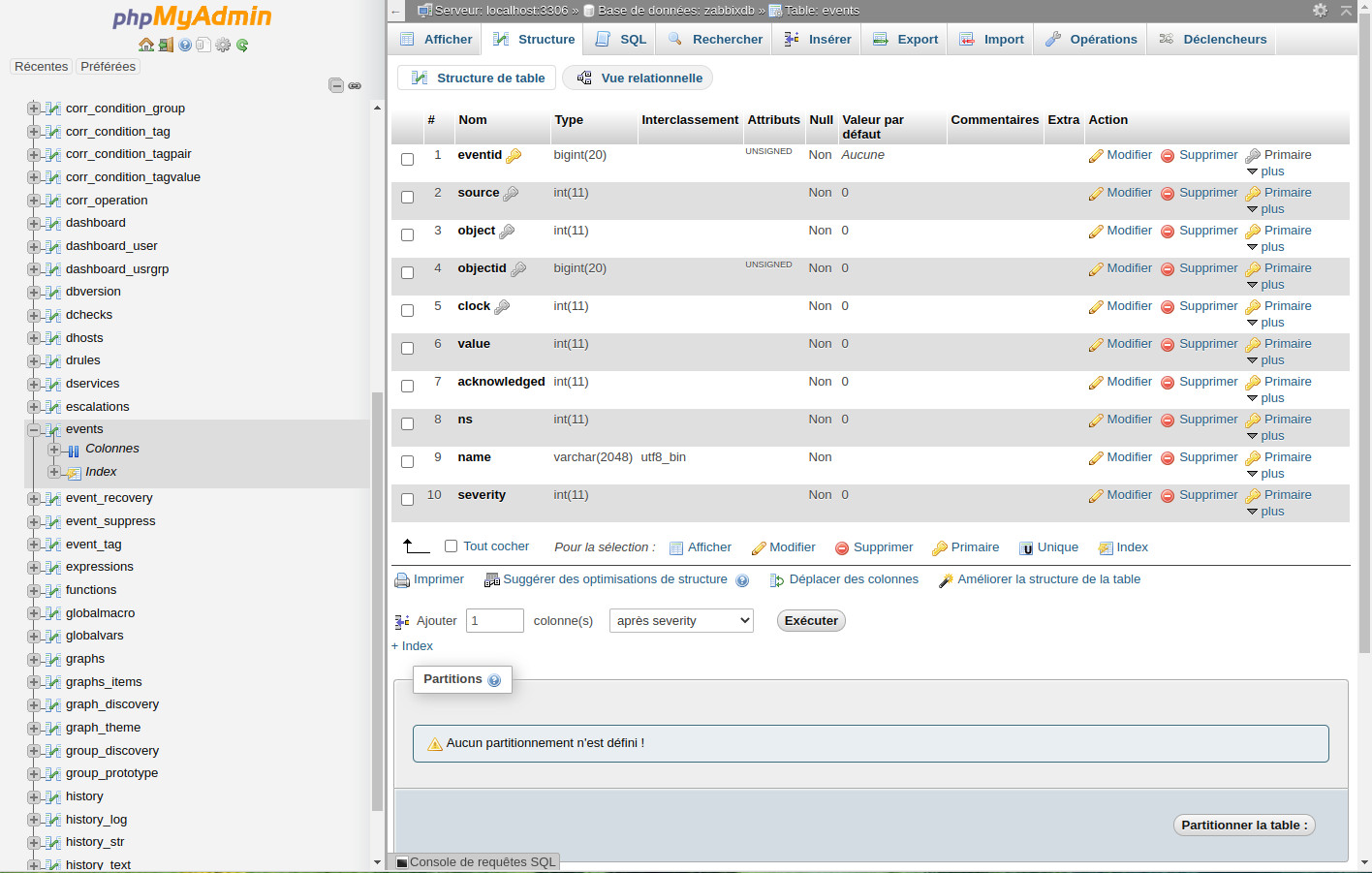1372x873 pixels.
Task: Open the Opérations tab
Action: (x=1092, y=40)
